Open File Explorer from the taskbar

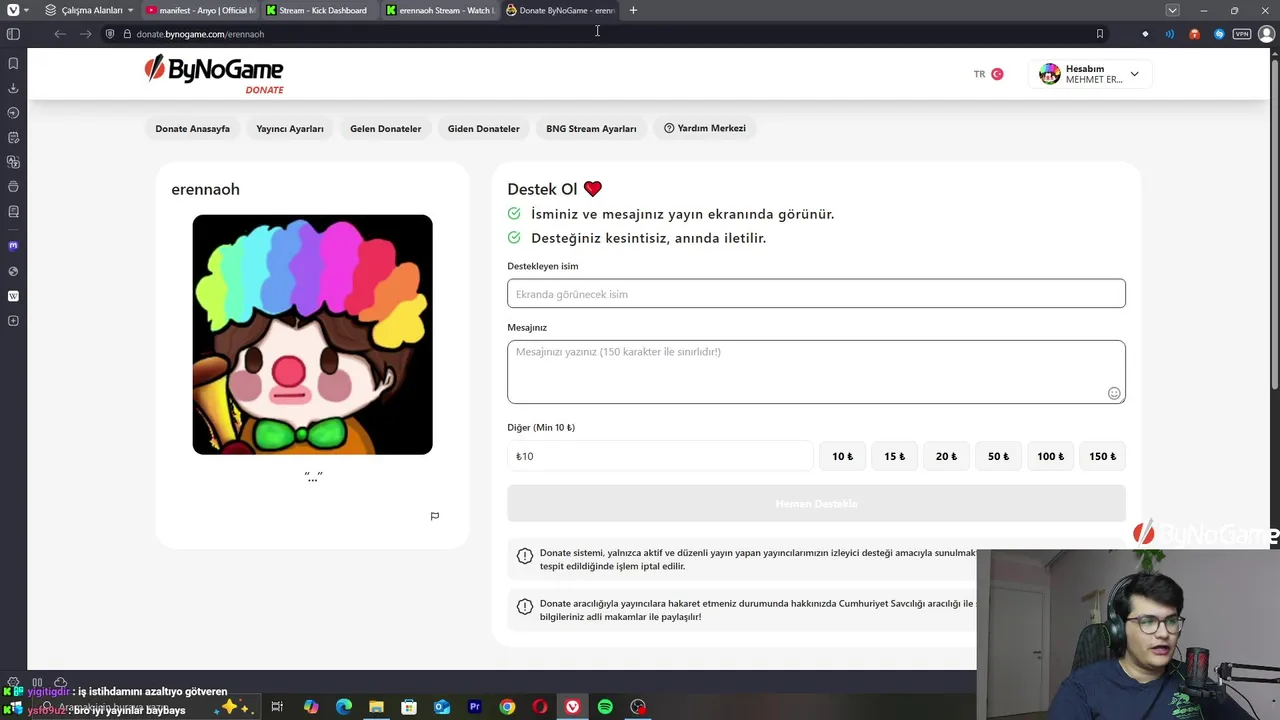[376, 707]
